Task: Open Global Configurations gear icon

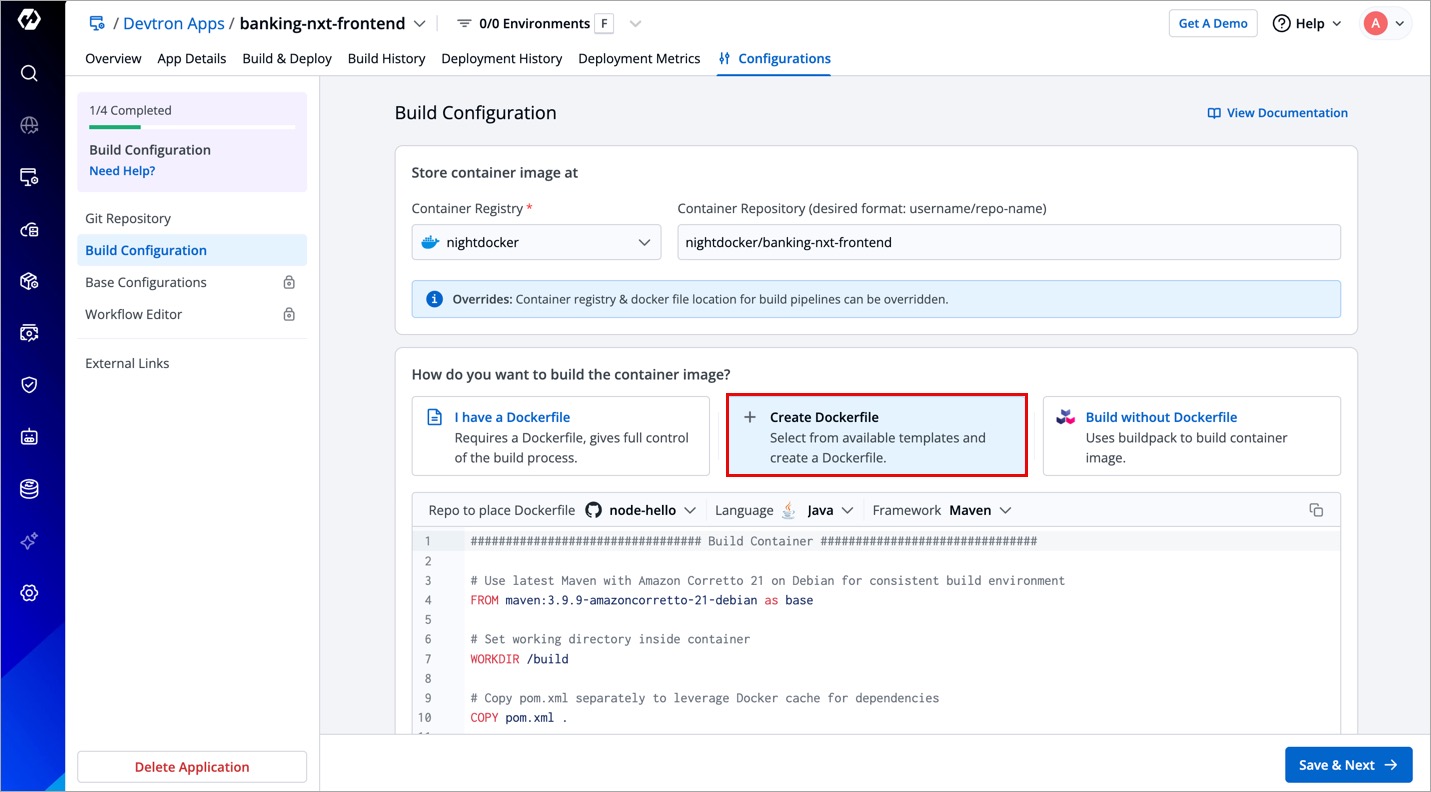Action: click(x=29, y=593)
